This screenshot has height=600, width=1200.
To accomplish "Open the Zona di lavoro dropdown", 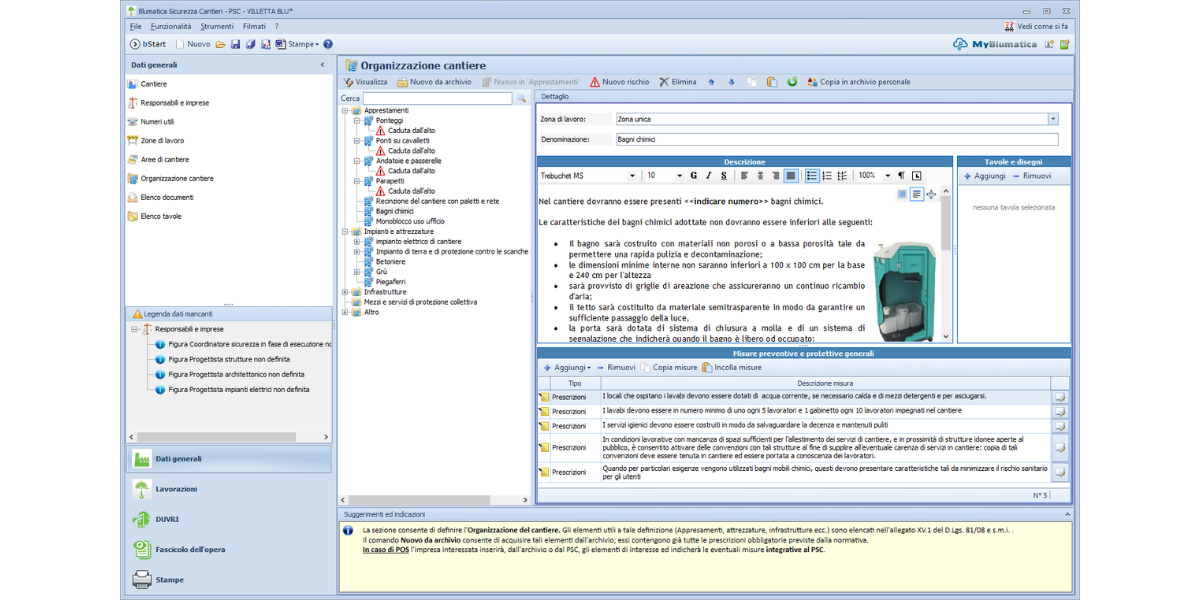I will [1052, 119].
